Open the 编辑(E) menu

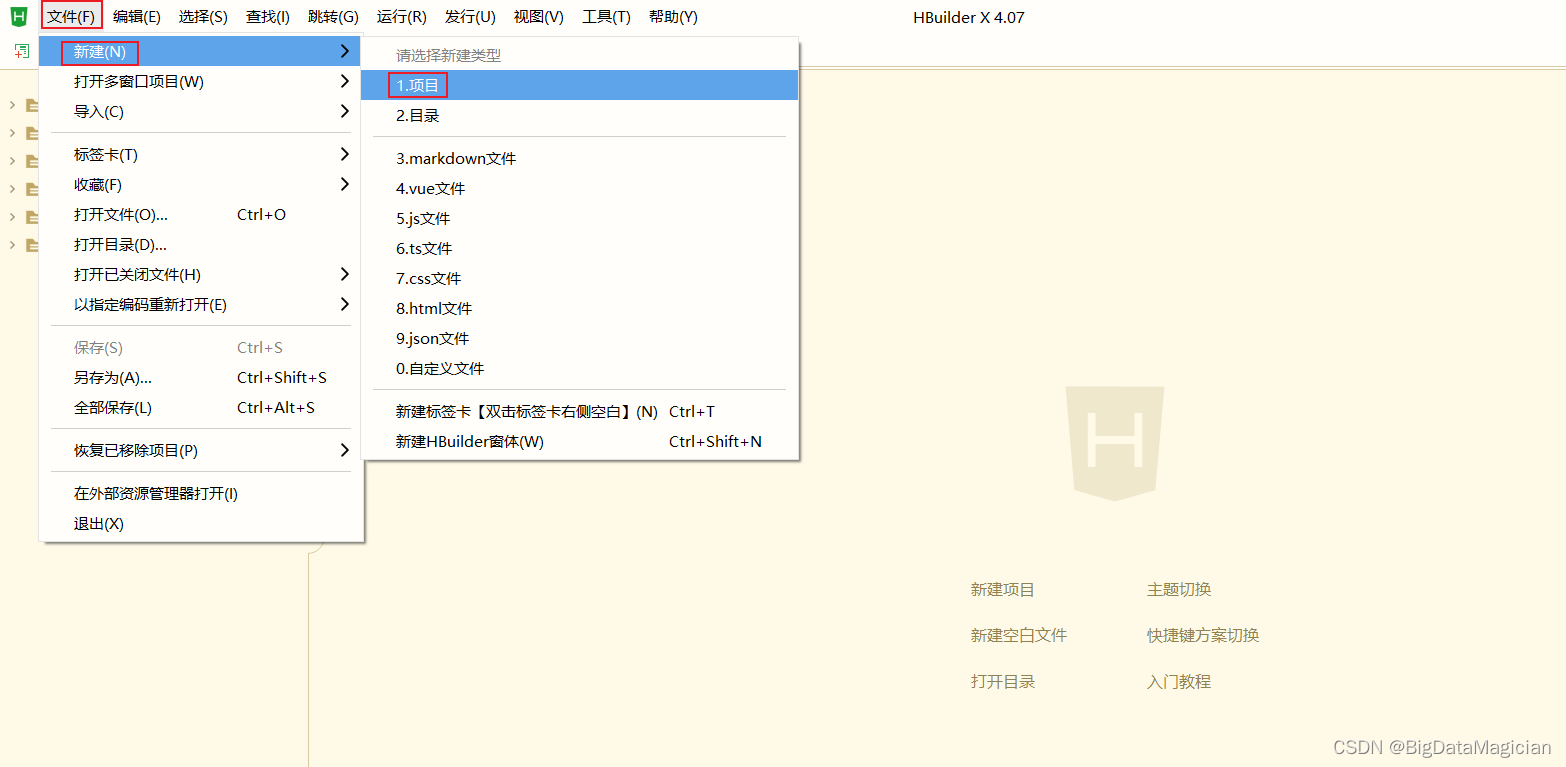(x=137, y=17)
